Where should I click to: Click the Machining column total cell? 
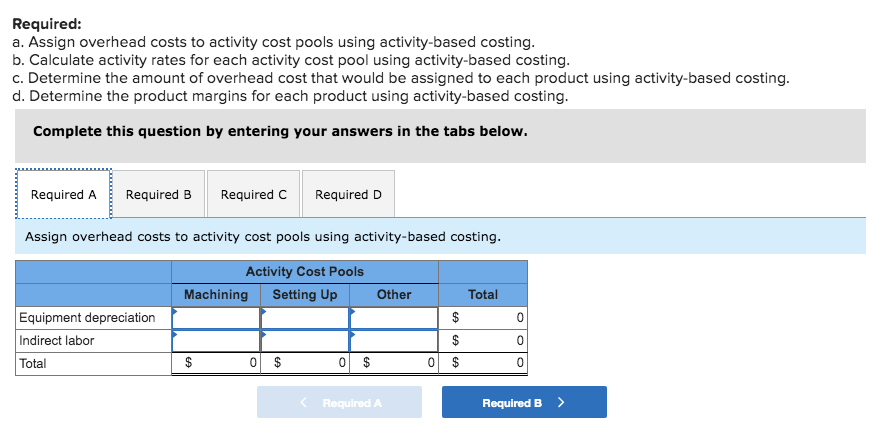(x=216, y=364)
